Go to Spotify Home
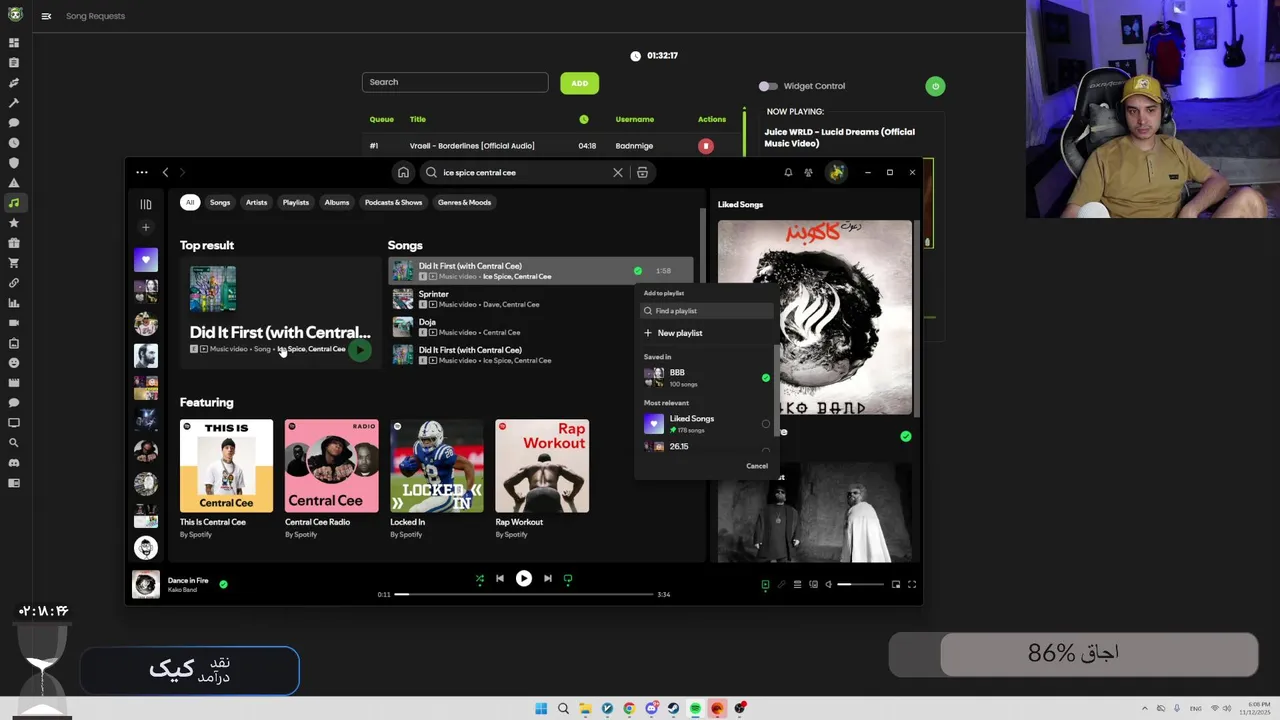 [403, 172]
